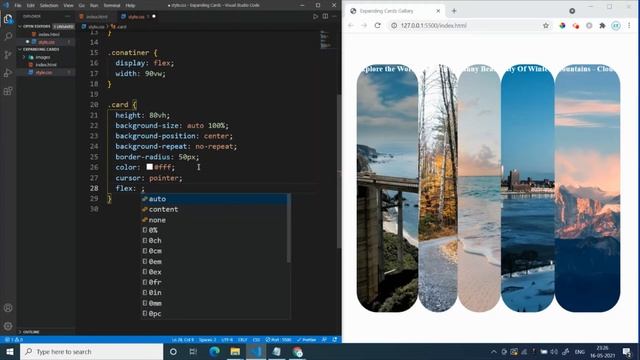Open the Source Control view
The height and width of the screenshot is (360, 640).
click(8, 55)
